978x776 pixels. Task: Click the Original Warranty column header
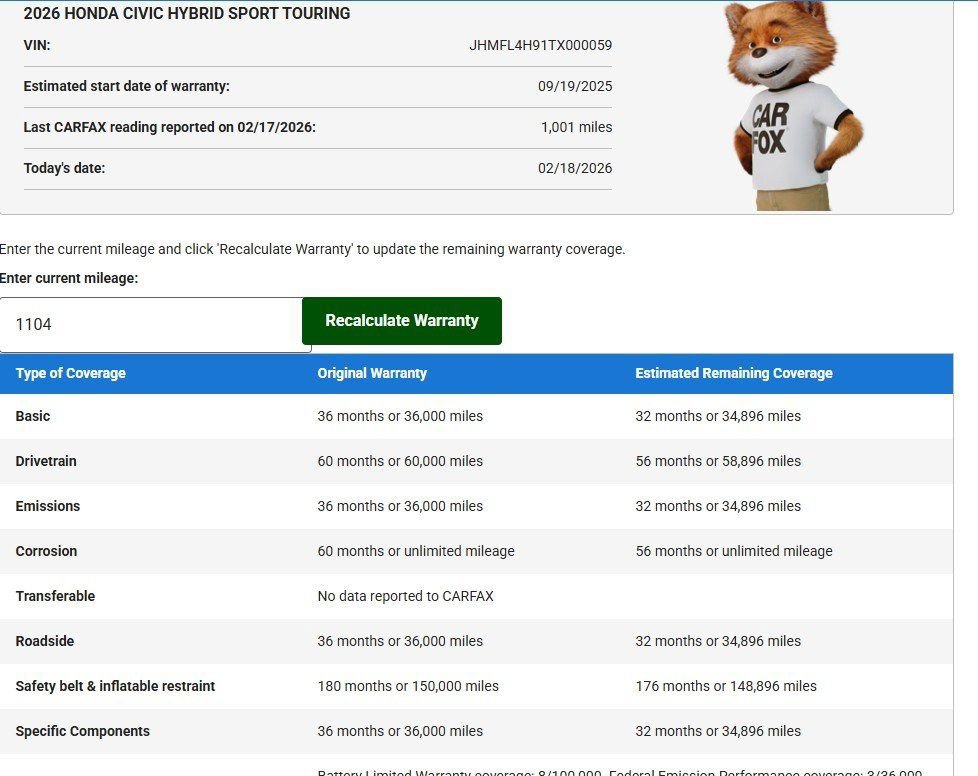tap(372, 373)
